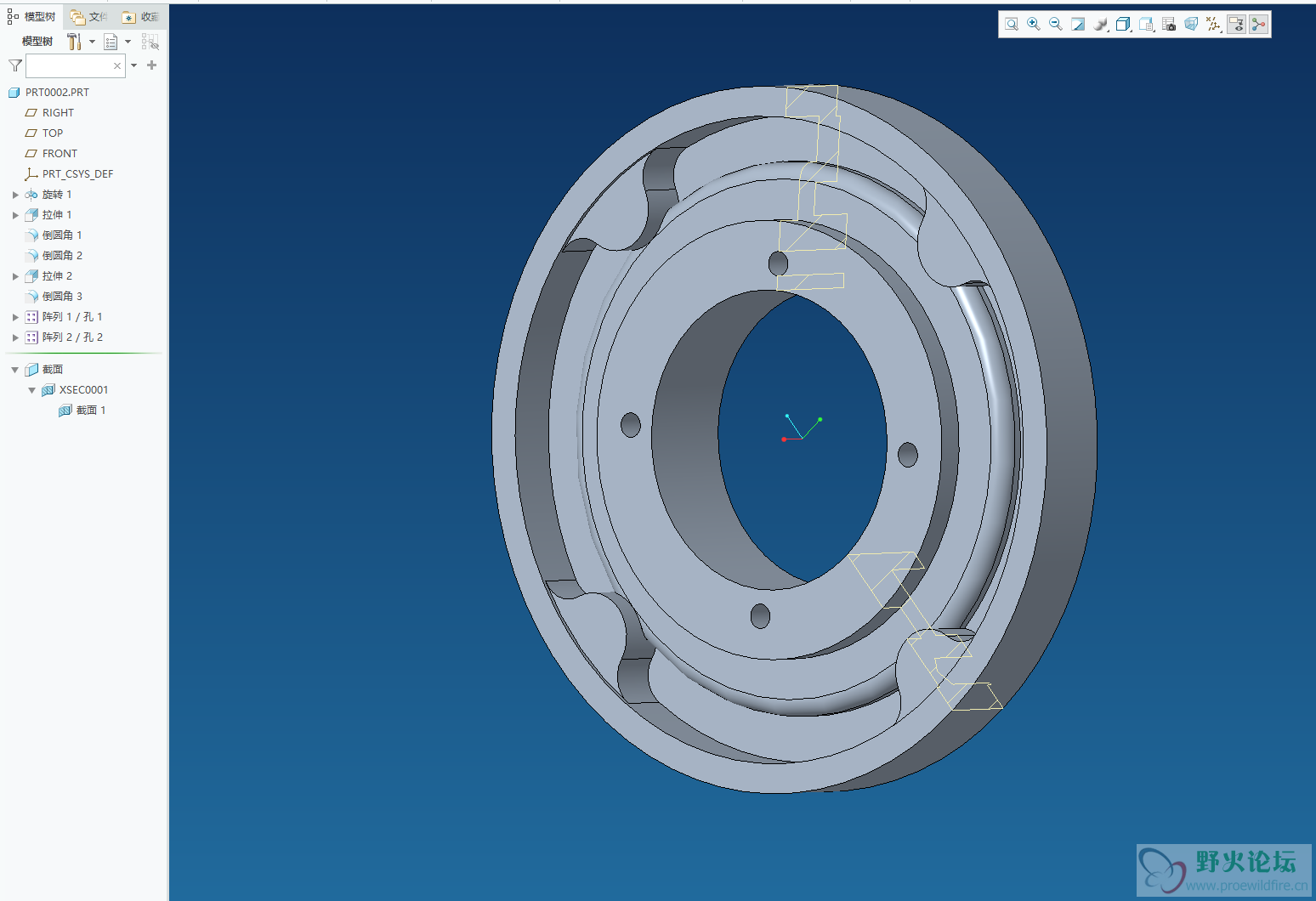Image resolution: width=1316 pixels, height=901 pixels.
Task: Switch to the 文件 folder browser tab
Action: click(88, 17)
